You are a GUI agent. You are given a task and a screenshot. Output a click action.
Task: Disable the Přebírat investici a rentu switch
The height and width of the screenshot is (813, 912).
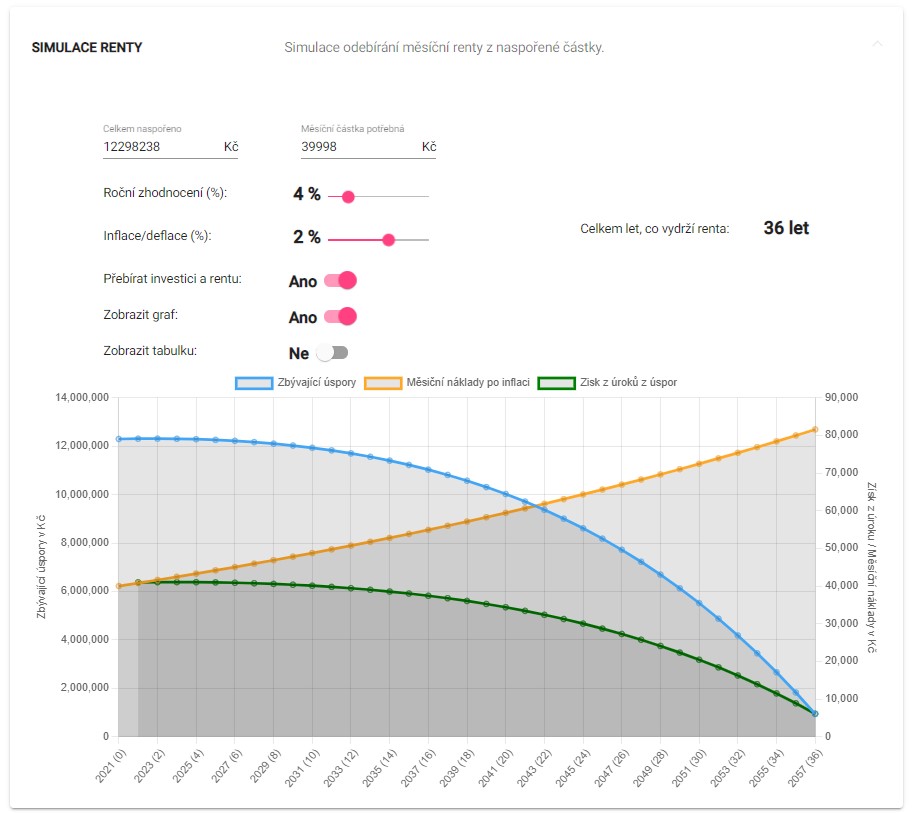340,281
